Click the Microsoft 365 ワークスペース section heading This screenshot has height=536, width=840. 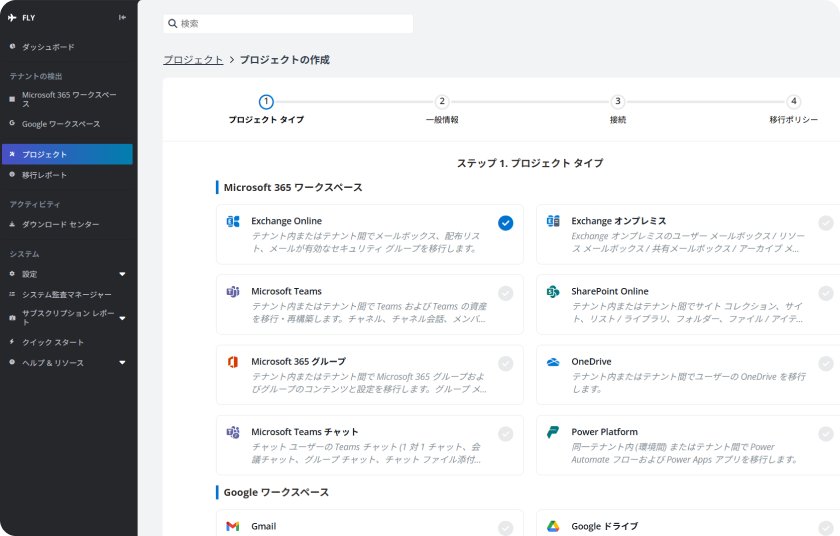(x=293, y=188)
